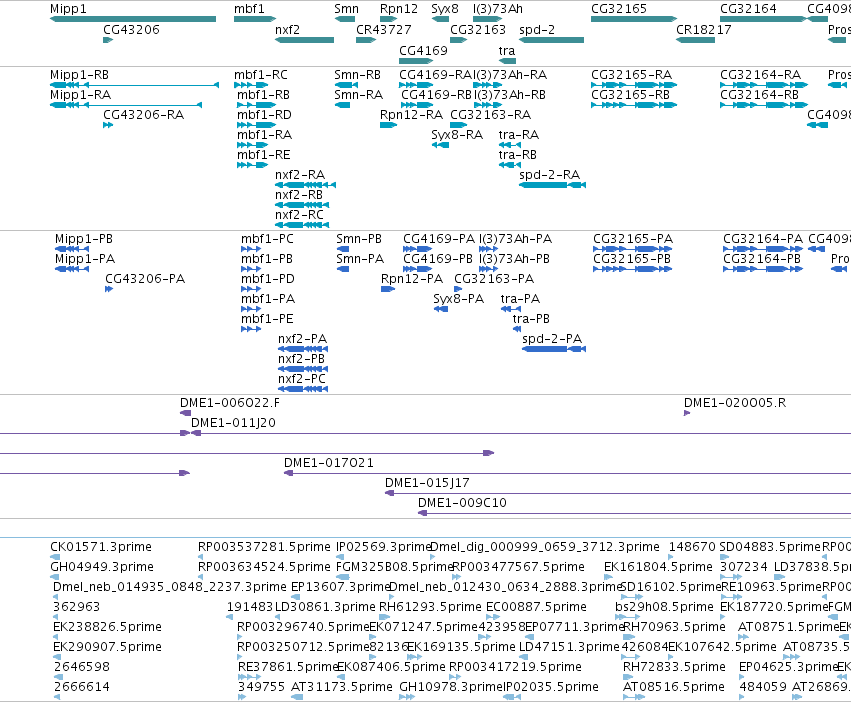
Task: Click the CG32163-RA transcript label
Action: tap(491, 115)
